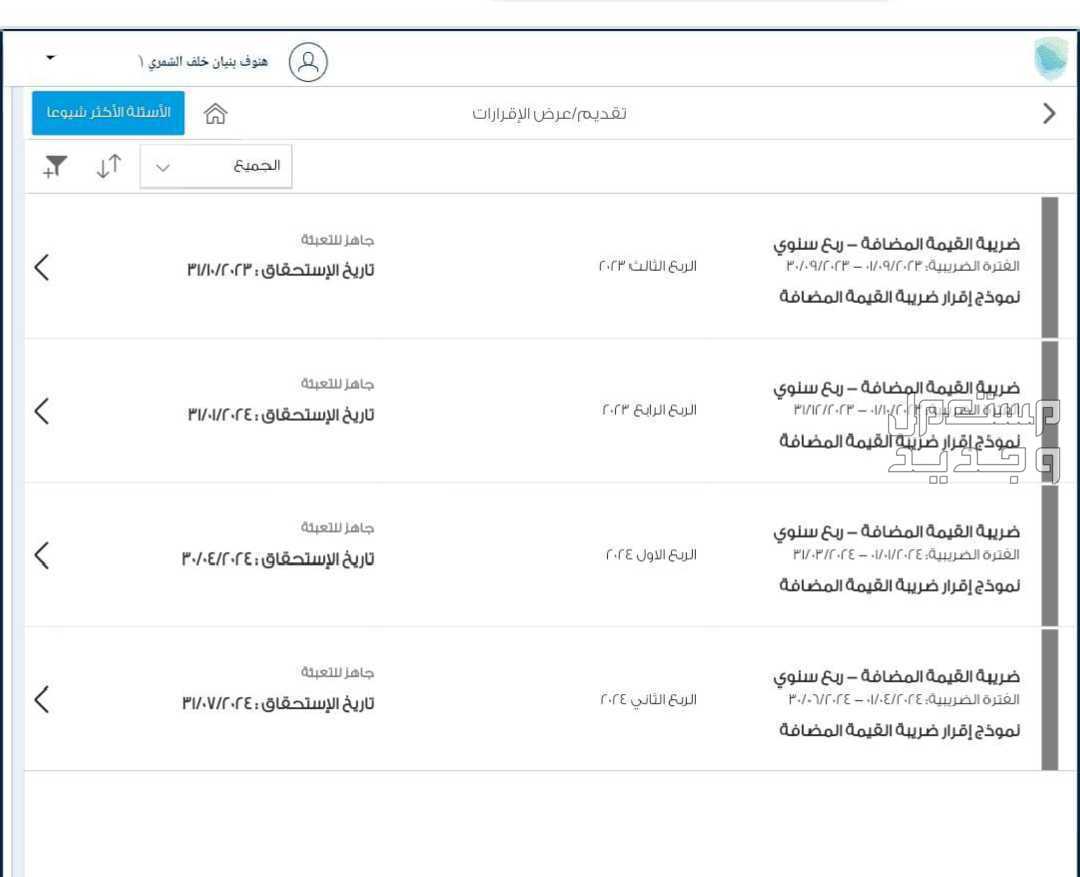
Task: Click the home icon in the navigation bar
Action: coord(216,114)
